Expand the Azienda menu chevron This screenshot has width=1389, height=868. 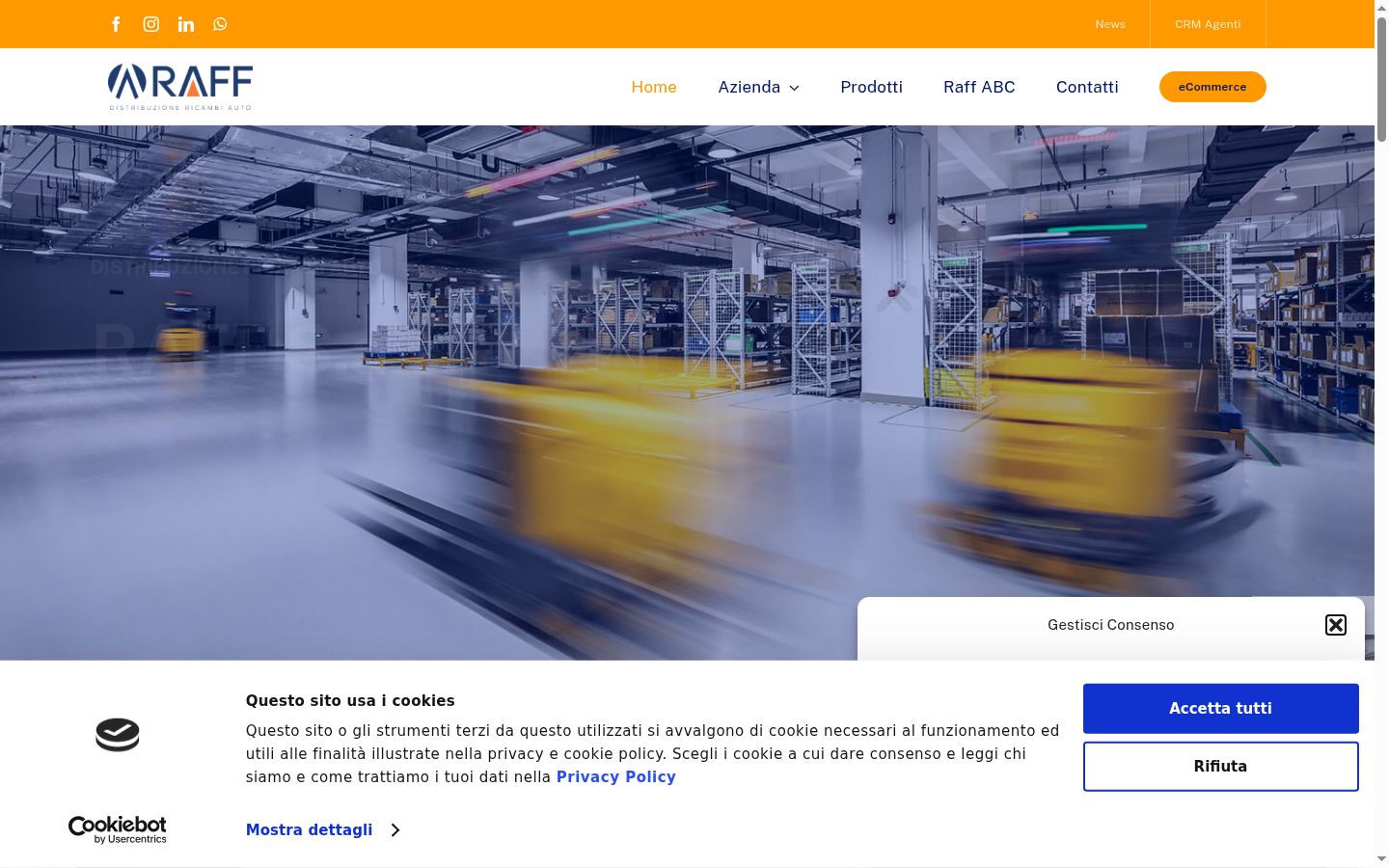[x=795, y=88]
